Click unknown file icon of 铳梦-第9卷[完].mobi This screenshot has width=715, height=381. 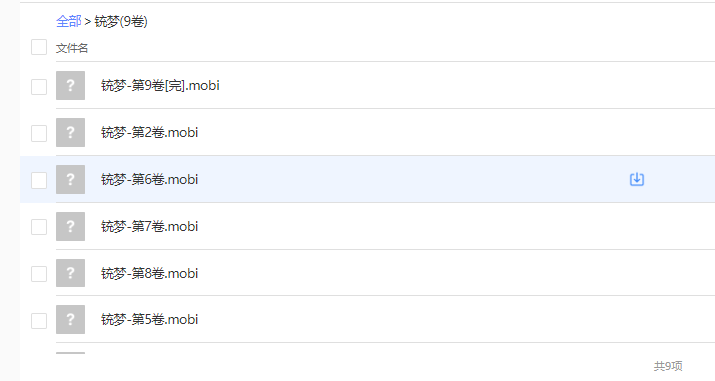70,85
